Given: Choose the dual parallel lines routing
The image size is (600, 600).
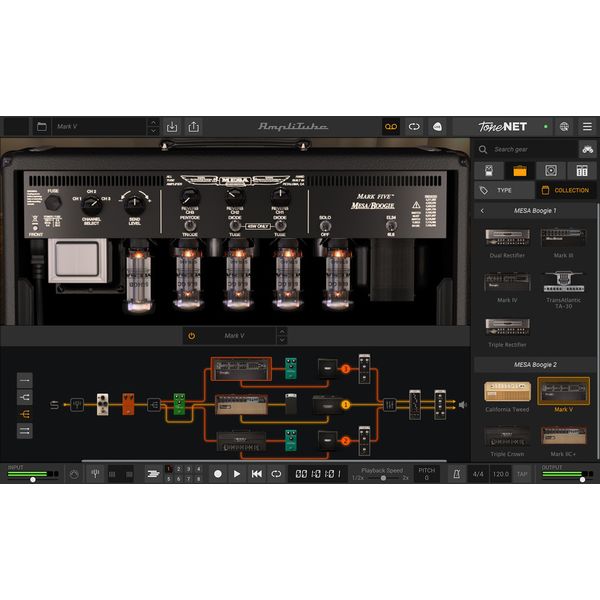Looking at the screenshot, I should (24, 431).
